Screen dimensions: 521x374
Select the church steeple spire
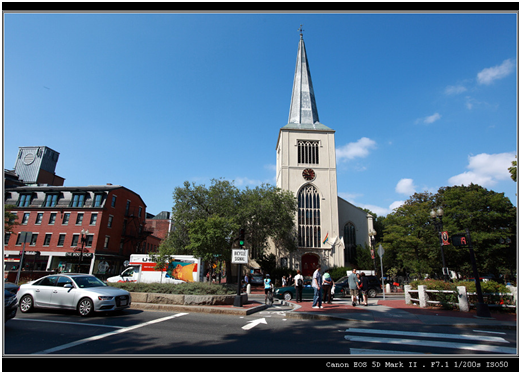pos(303,80)
